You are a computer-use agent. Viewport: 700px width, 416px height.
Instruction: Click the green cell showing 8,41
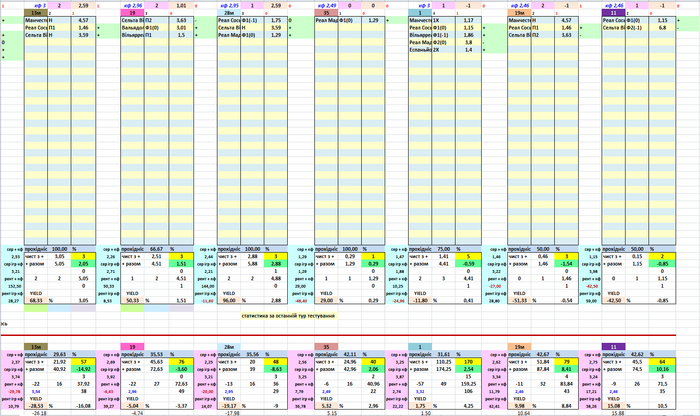(x=566, y=370)
